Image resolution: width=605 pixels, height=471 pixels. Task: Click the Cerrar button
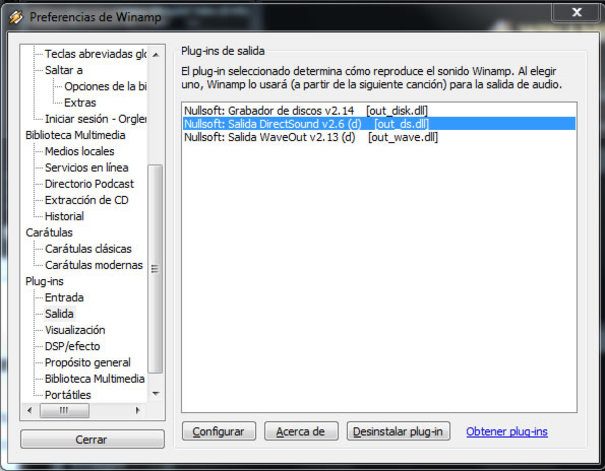click(92, 439)
